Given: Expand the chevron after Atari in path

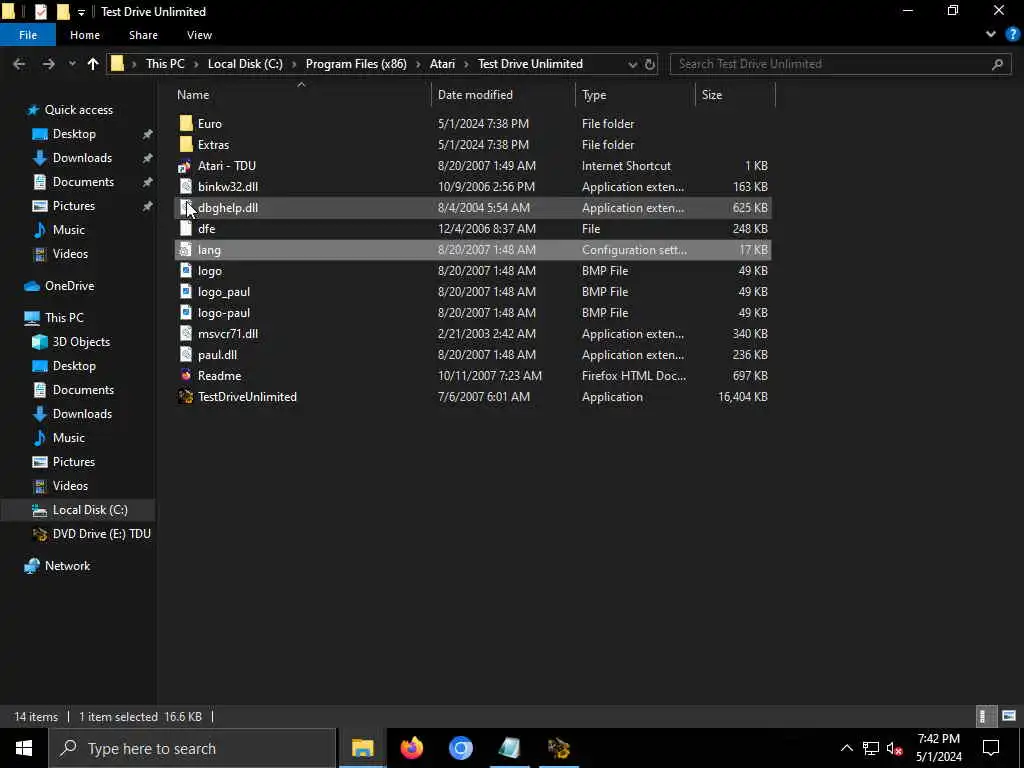Looking at the screenshot, I should pos(466,64).
